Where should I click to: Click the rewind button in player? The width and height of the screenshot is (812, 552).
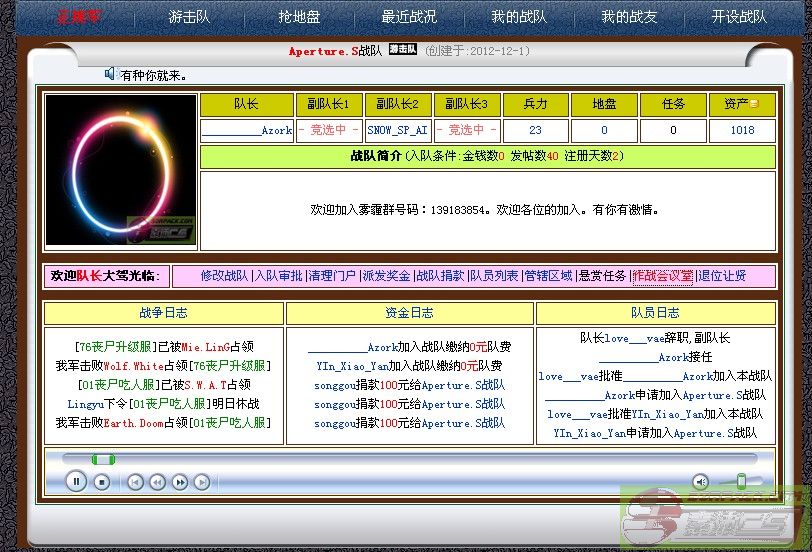158,482
